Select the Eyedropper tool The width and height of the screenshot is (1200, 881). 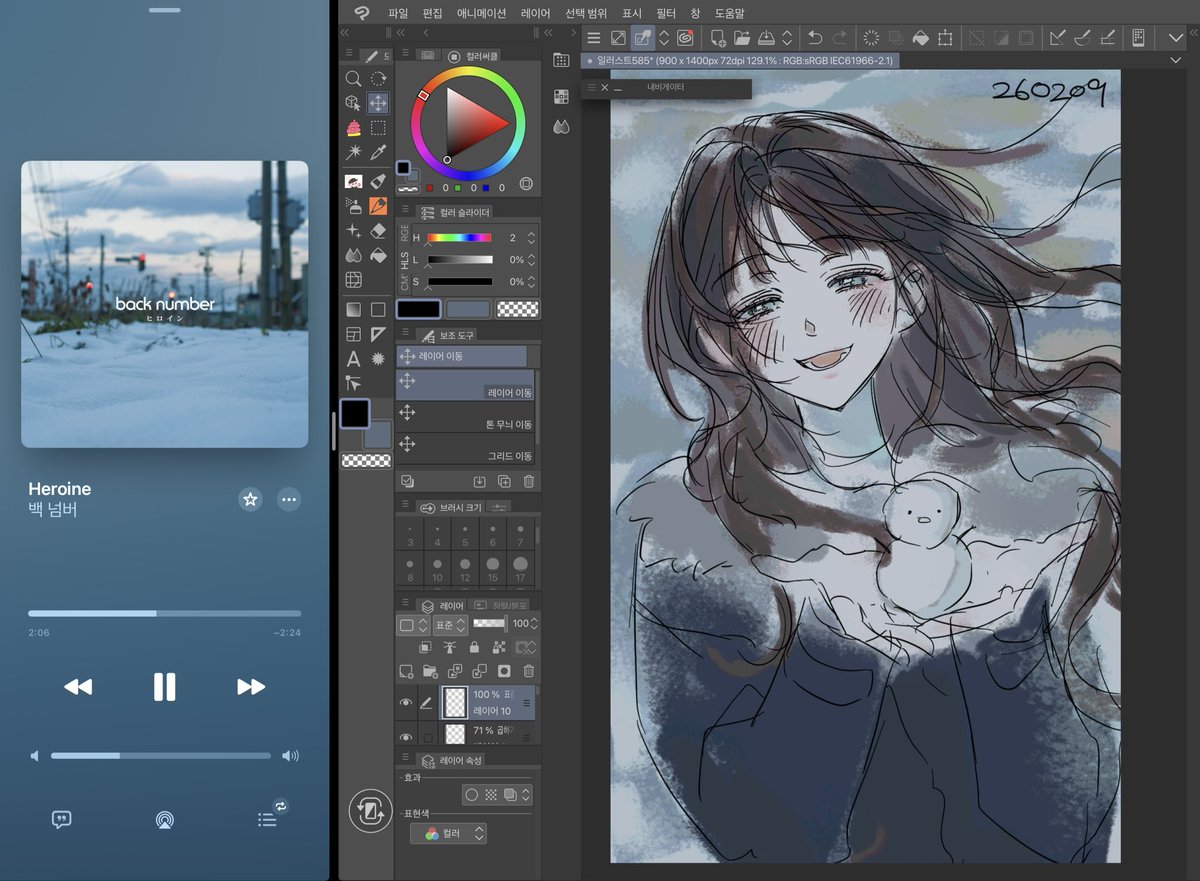pyautogui.click(x=378, y=153)
